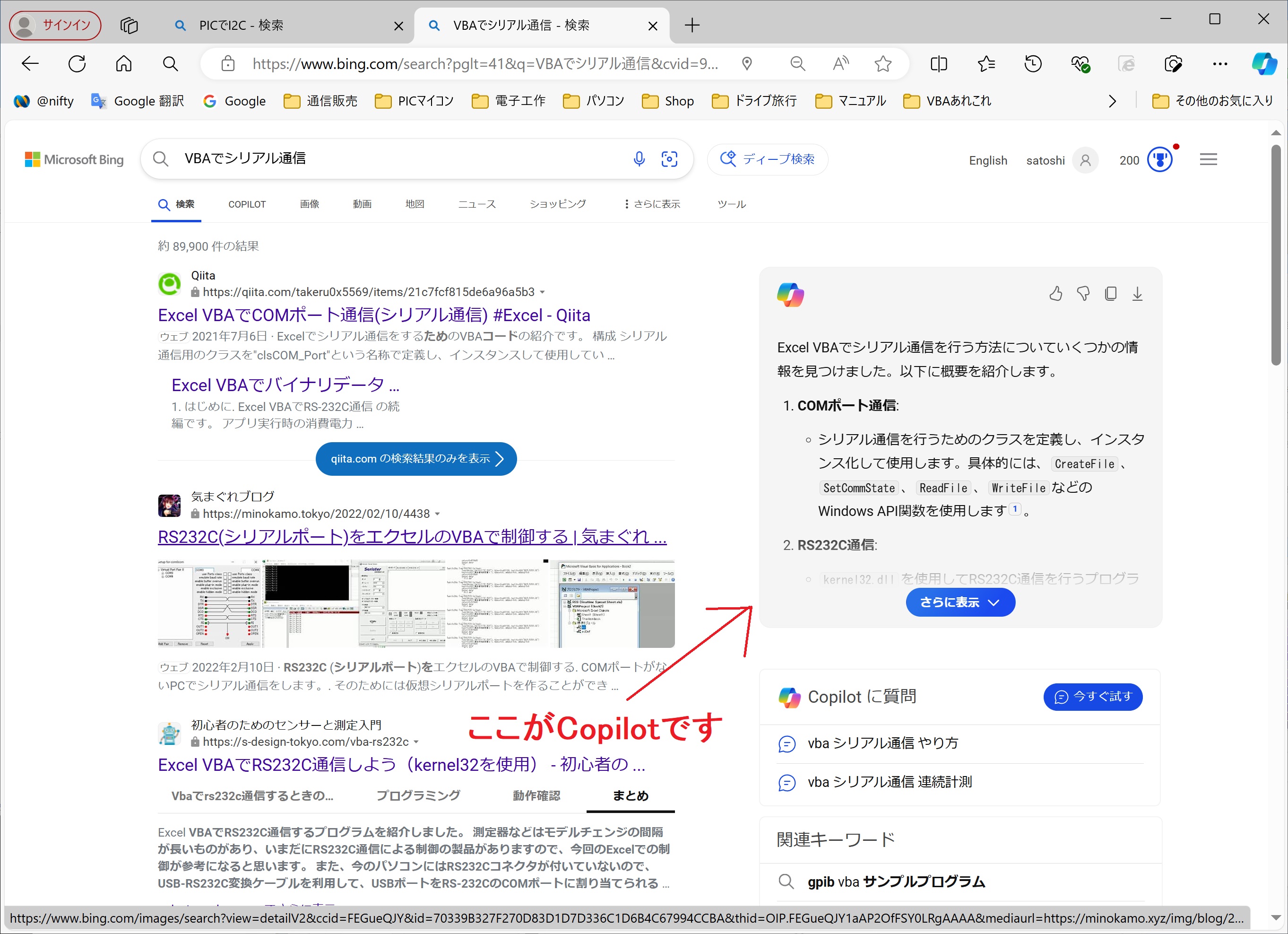This screenshot has height=934, width=1288.
Task: Open the screenshot capture toolbar icon
Action: coord(1173,64)
